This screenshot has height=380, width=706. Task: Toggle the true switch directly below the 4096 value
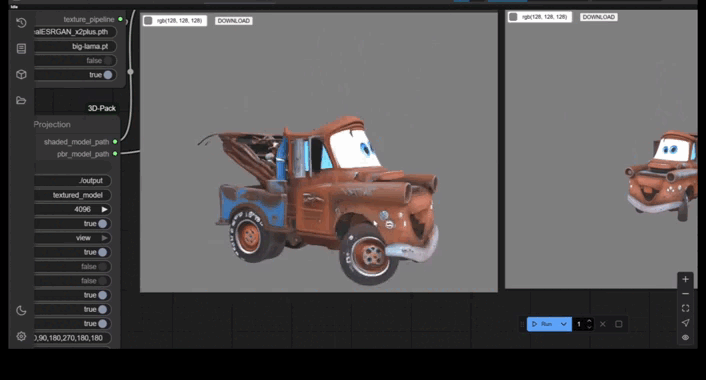(x=103, y=224)
